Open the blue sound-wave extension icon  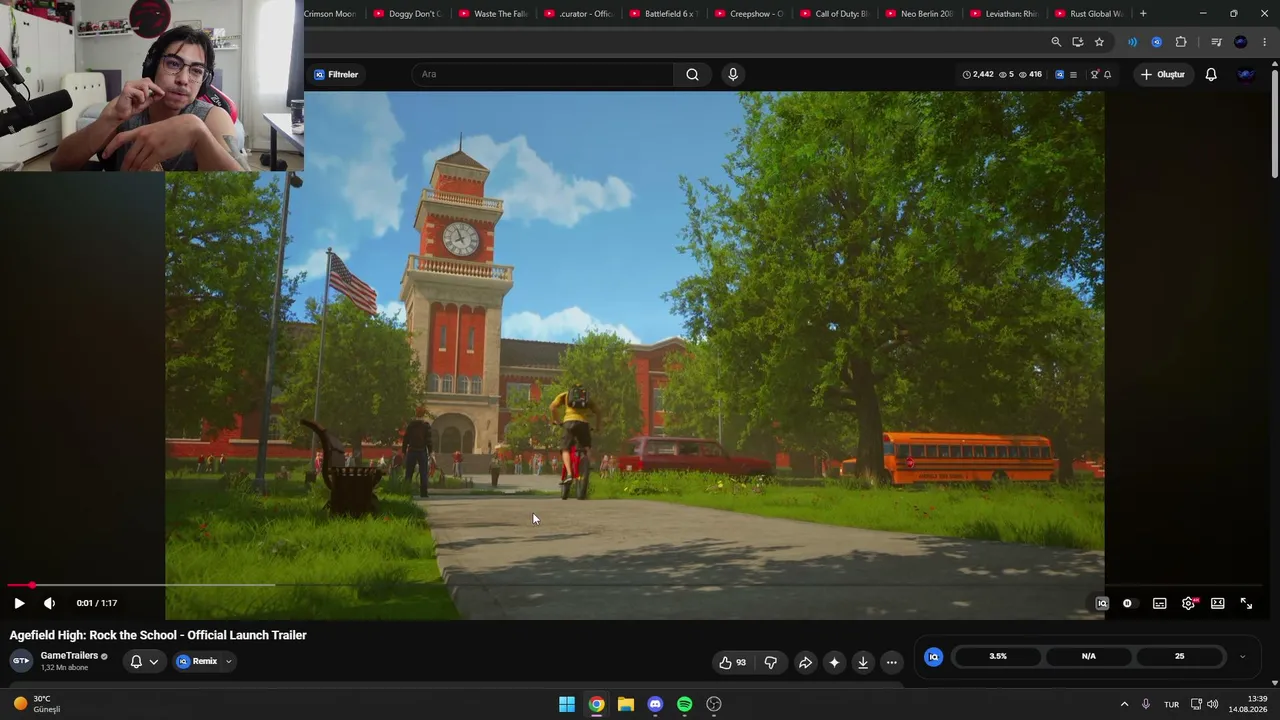click(1132, 42)
